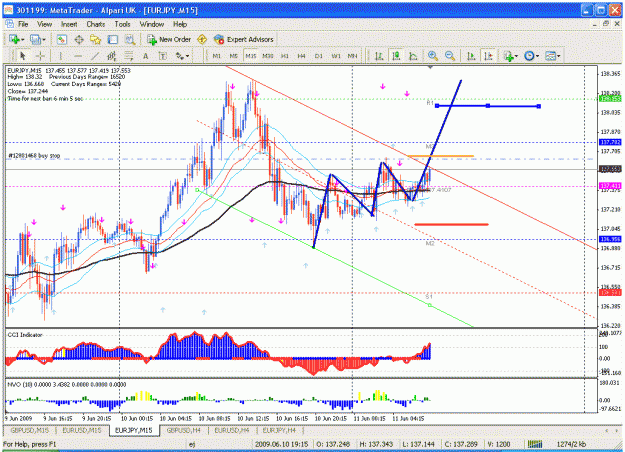Open the Insert menu
The width and height of the screenshot is (625, 452).
(69, 24)
